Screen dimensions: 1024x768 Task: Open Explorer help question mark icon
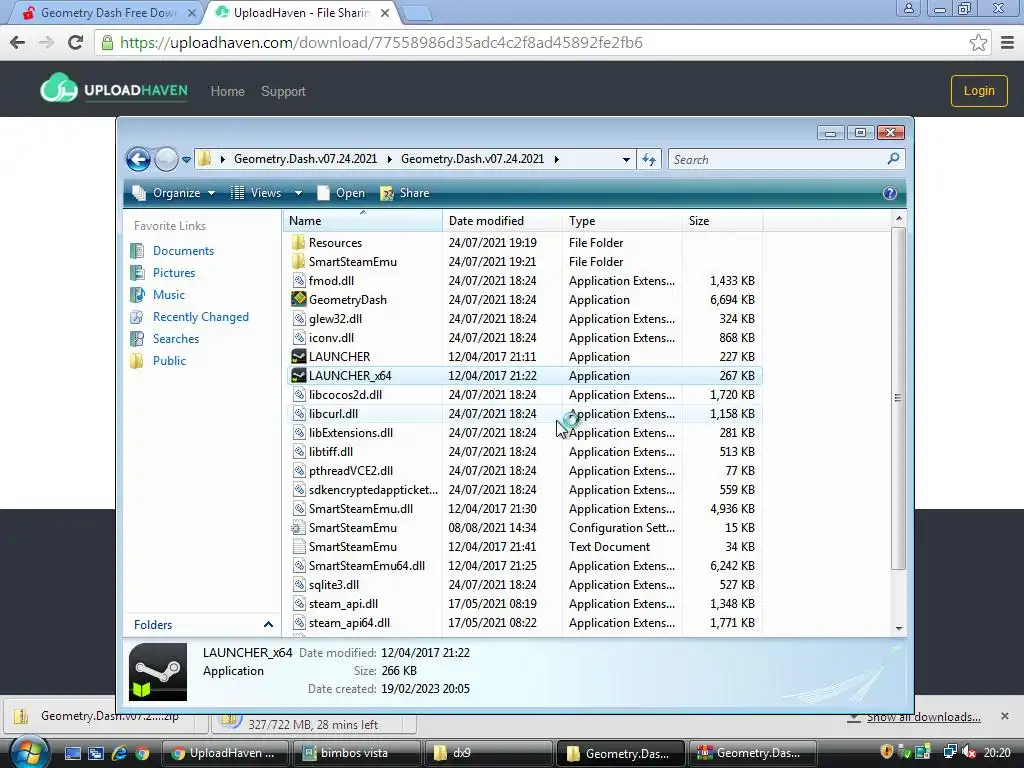pyautogui.click(x=889, y=193)
